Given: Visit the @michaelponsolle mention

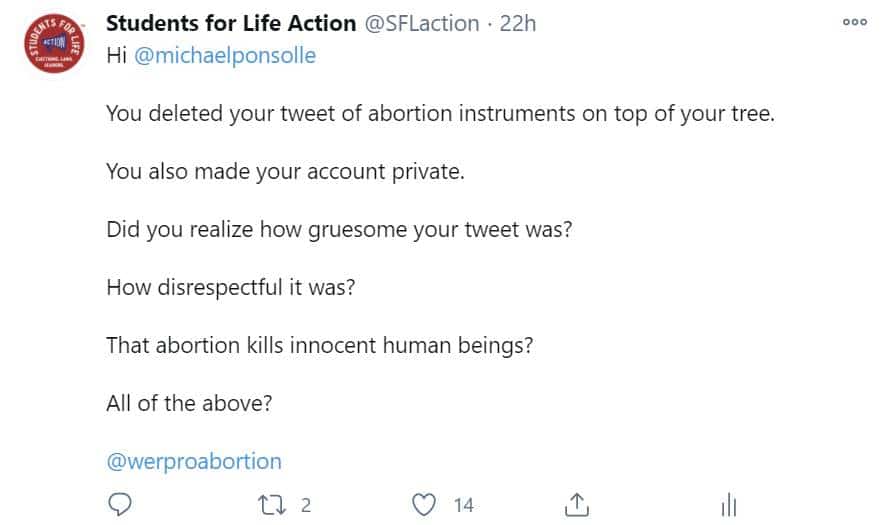Looking at the screenshot, I should pos(225,55).
